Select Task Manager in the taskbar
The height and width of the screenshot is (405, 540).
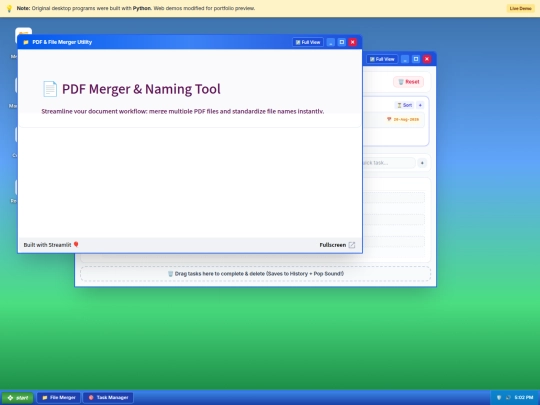(108, 397)
